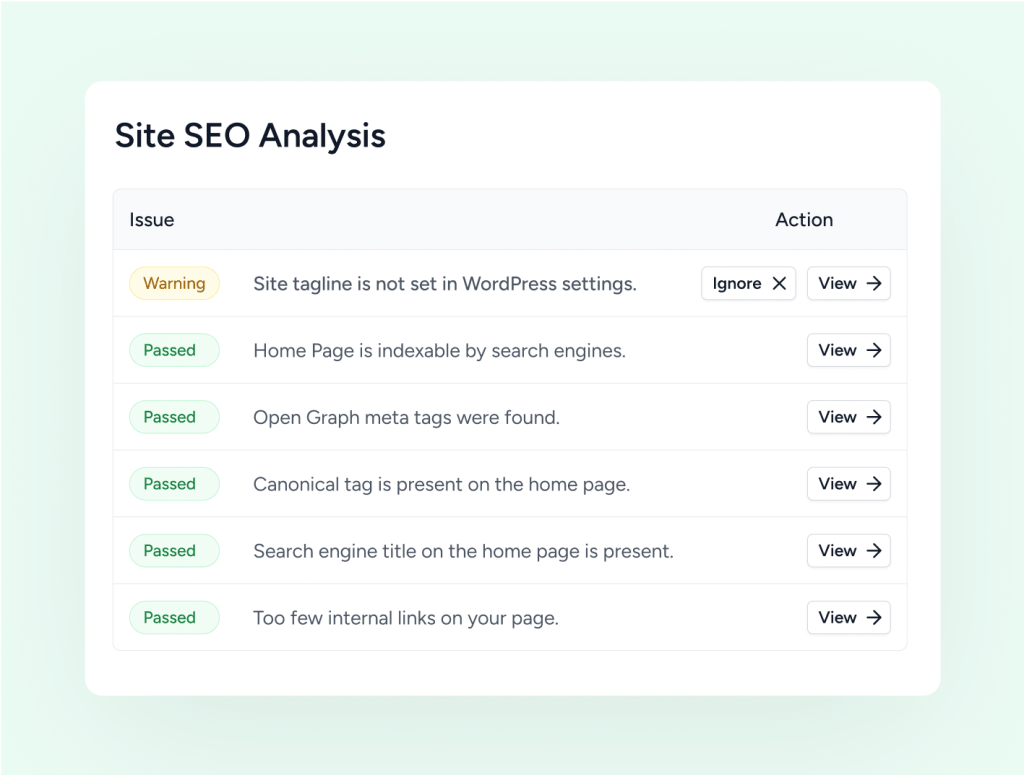The width and height of the screenshot is (1024, 775).
Task: View the search engine title check details
Action: pos(848,550)
